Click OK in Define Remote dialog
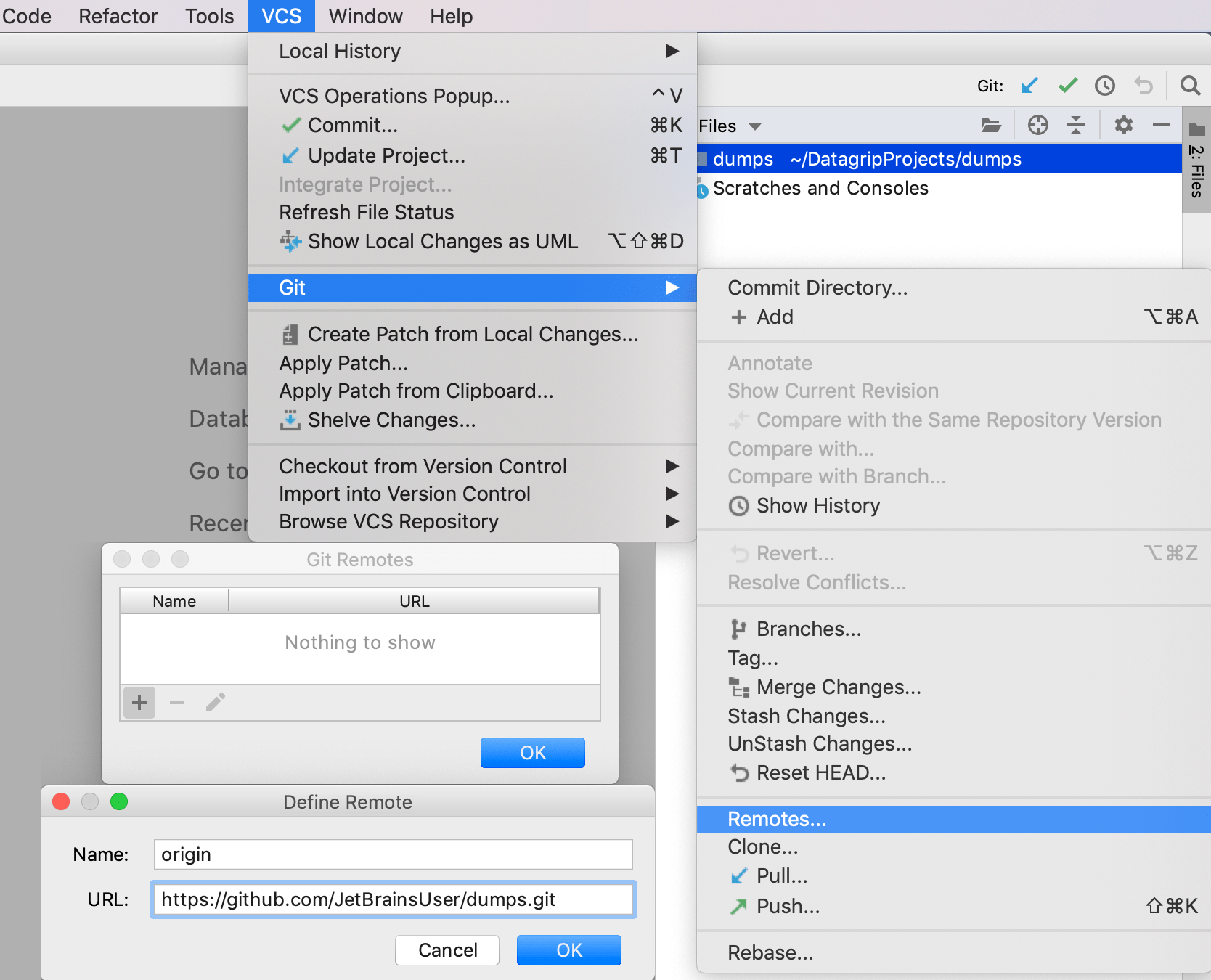 [569, 950]
